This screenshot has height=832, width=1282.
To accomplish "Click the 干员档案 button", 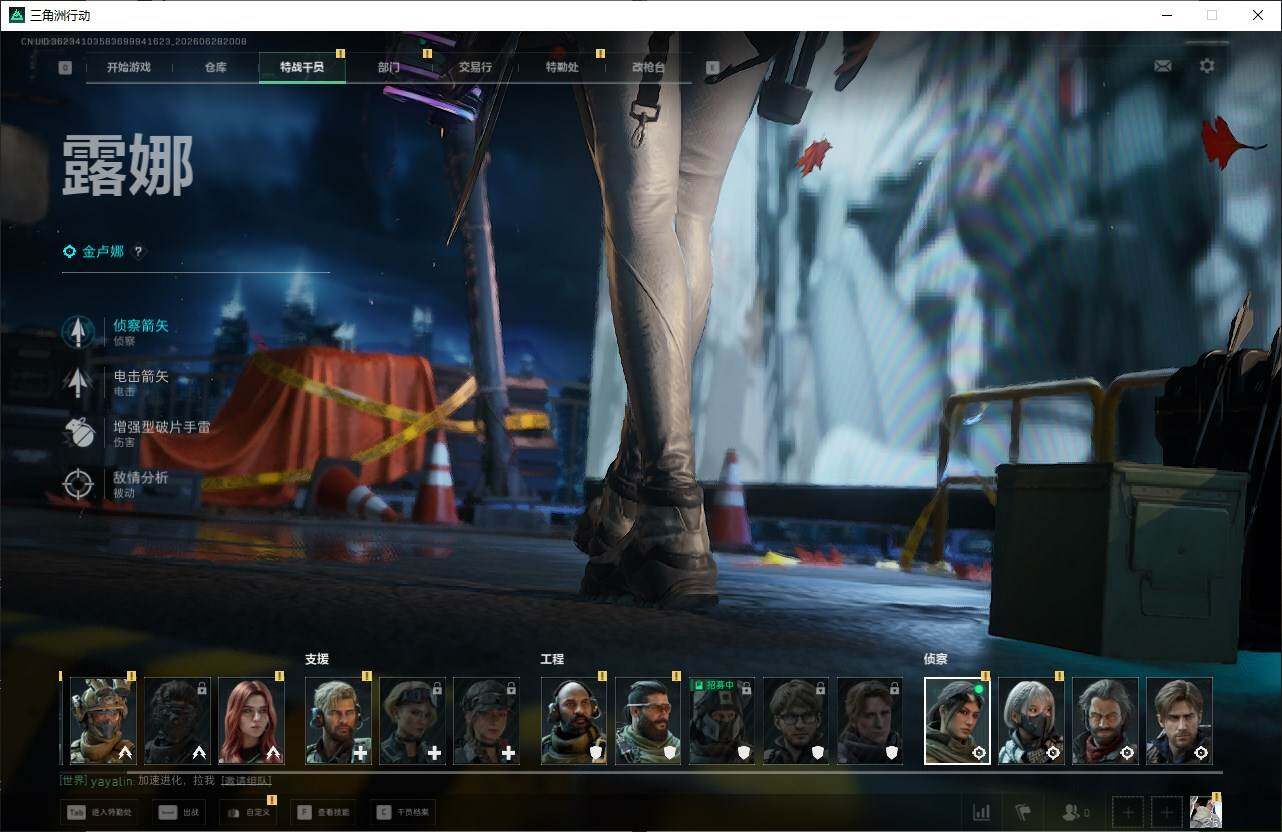I will click(x=403, y=812).
